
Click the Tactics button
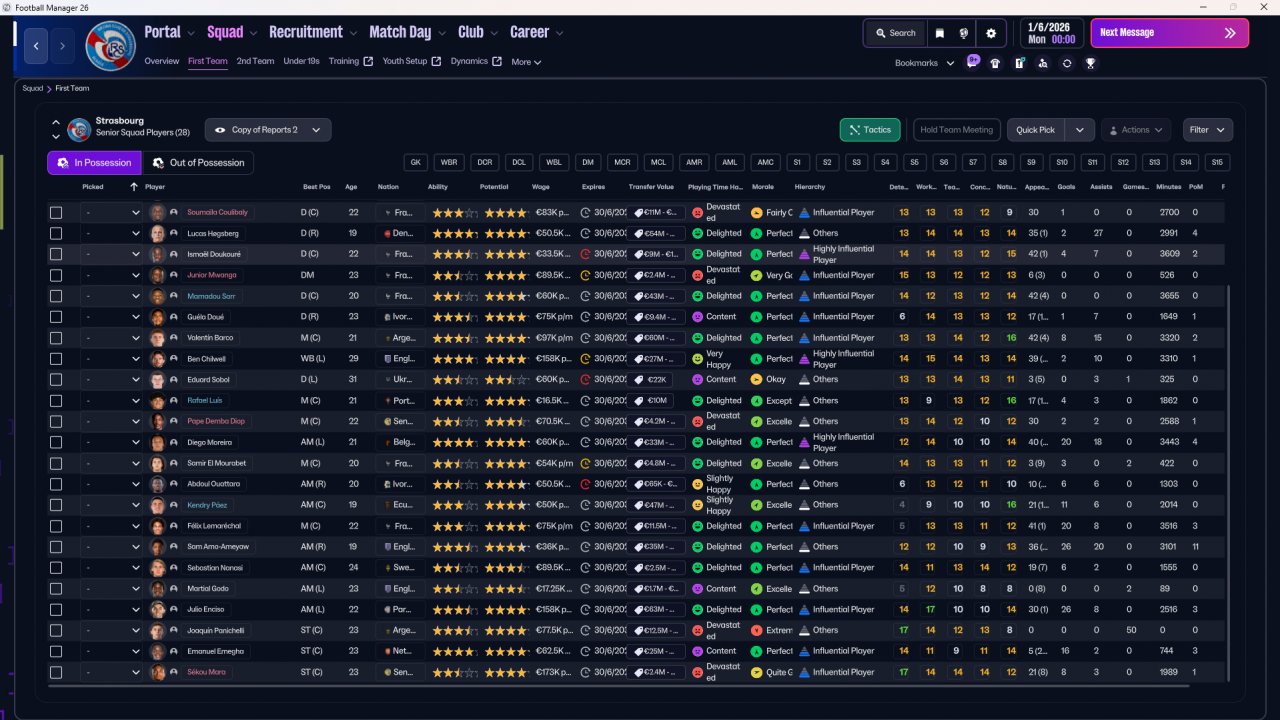[869, 130]
